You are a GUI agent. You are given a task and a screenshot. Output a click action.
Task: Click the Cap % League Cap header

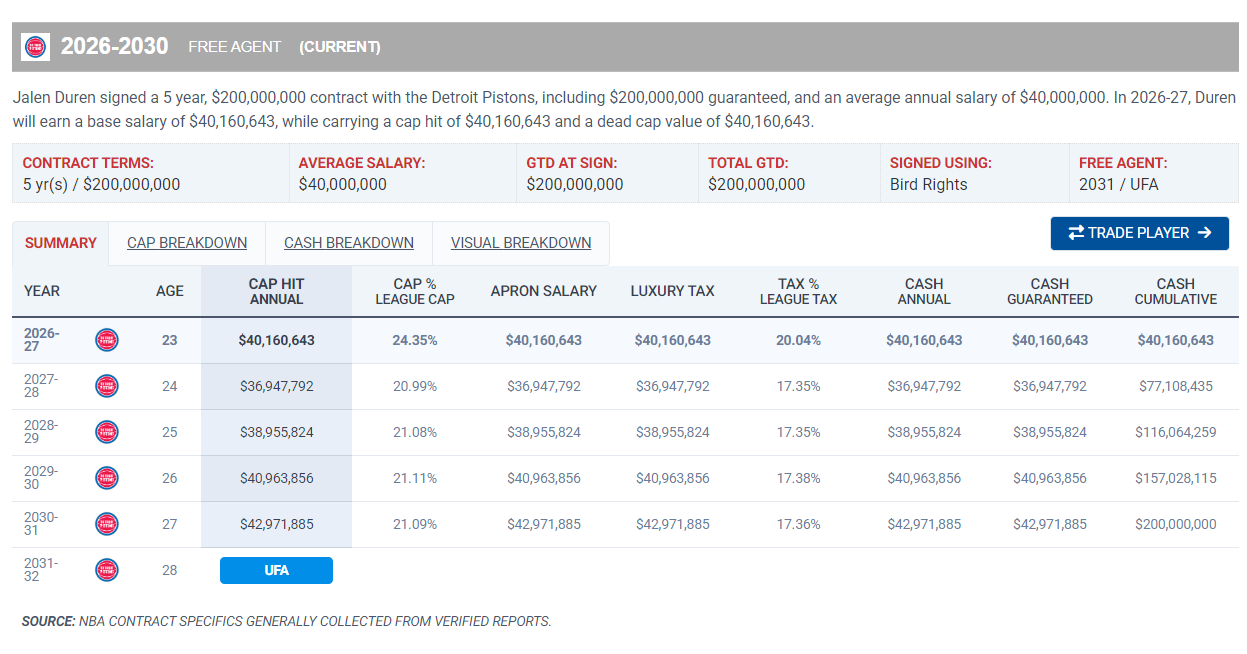pyautogui.click(x=415, y=291)
